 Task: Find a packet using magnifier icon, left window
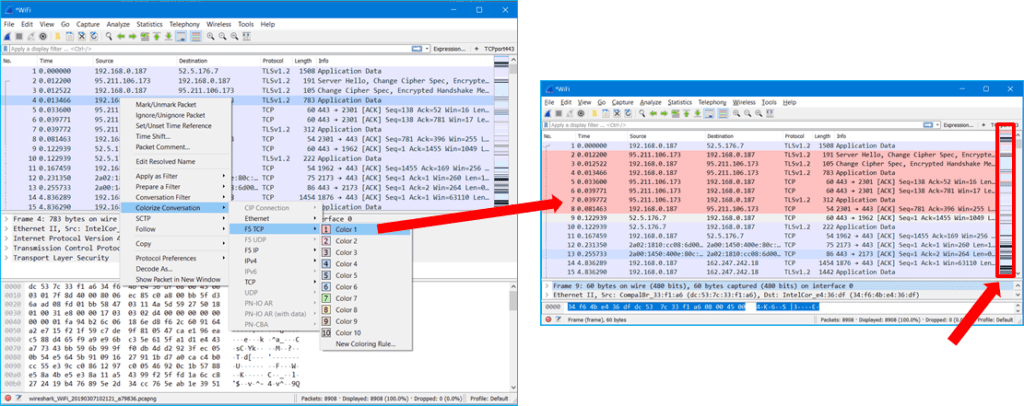click(x=109, y=37)
